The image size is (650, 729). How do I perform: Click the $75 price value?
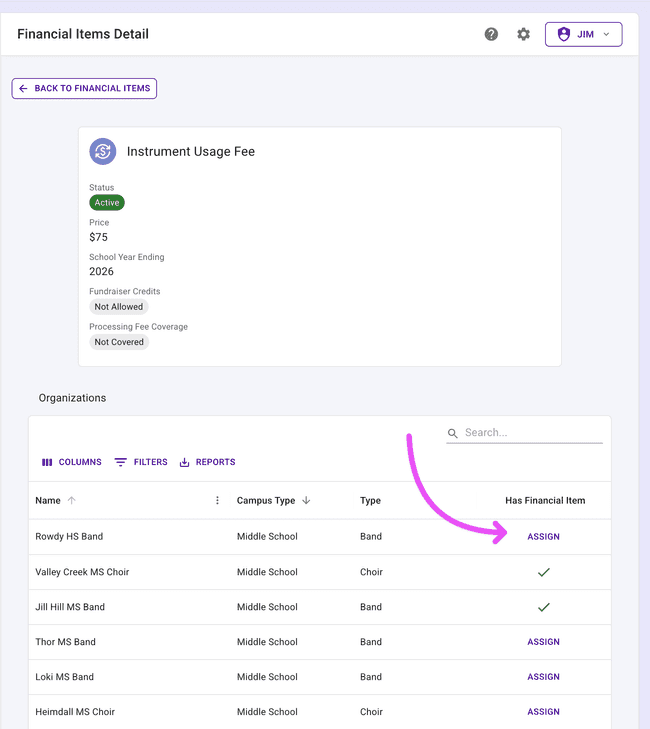coord(98,237)
